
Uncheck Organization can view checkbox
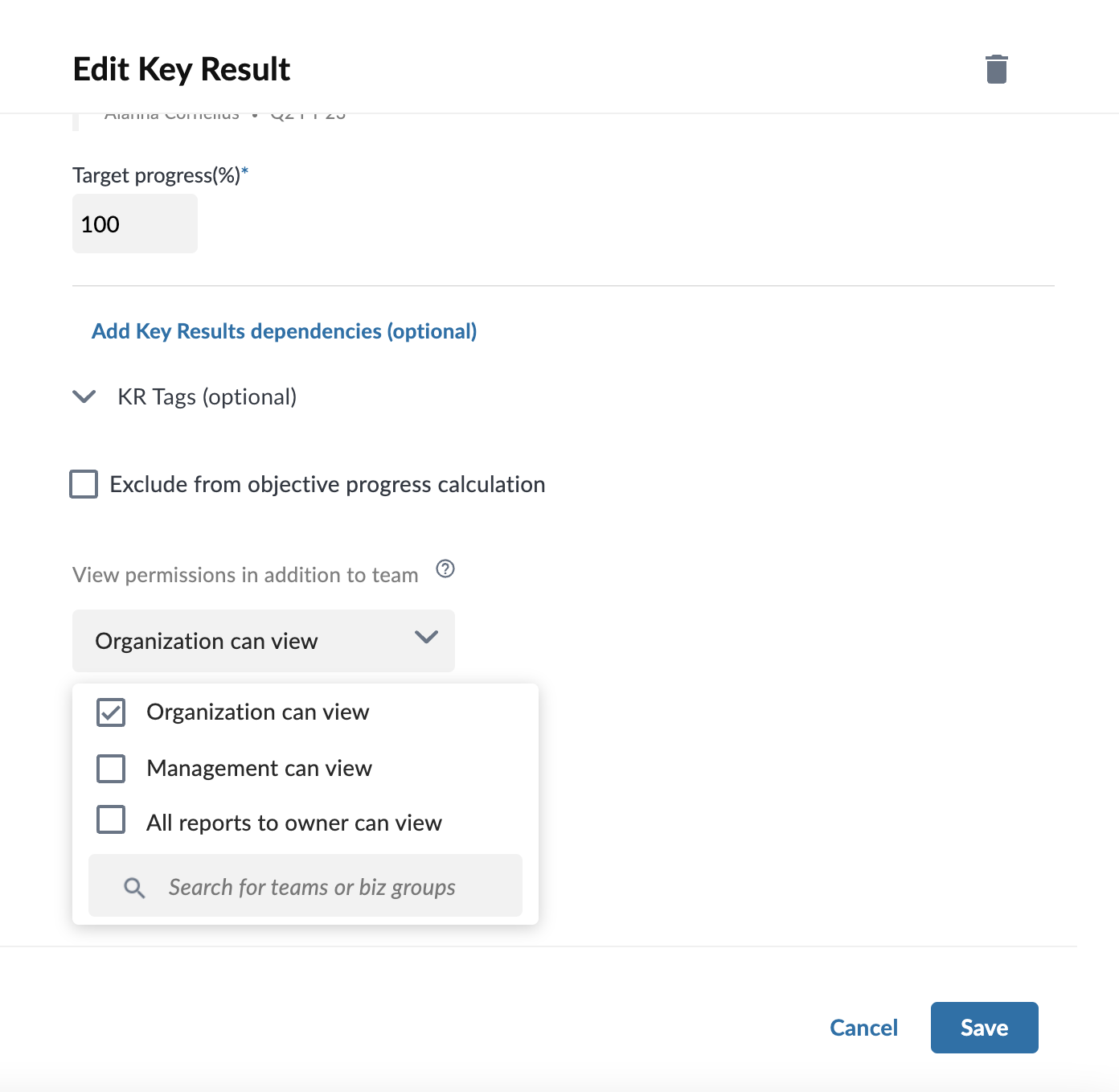(x=111, y=712)
